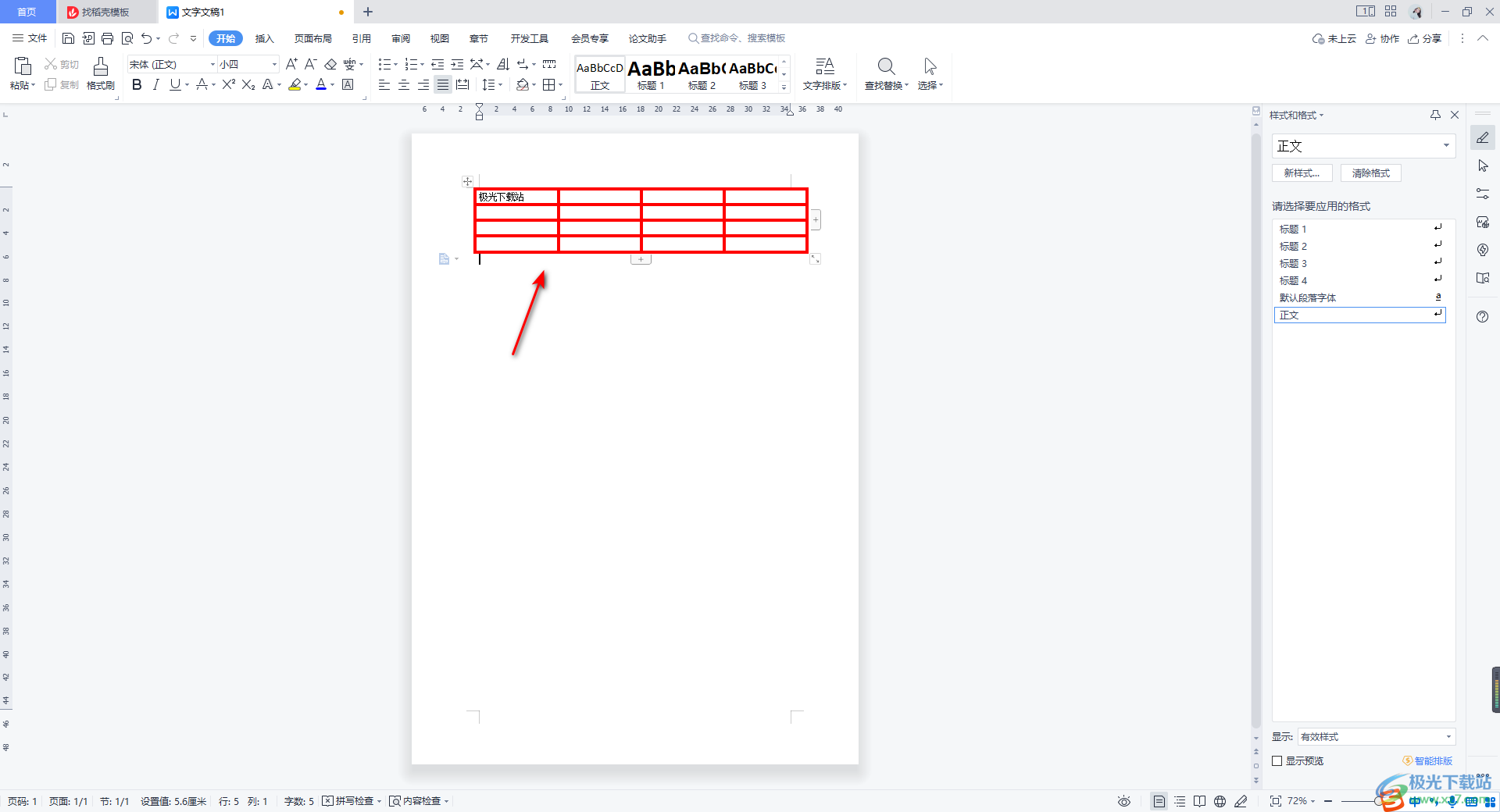Switch to outline view in status bar

pos(1180,801)
